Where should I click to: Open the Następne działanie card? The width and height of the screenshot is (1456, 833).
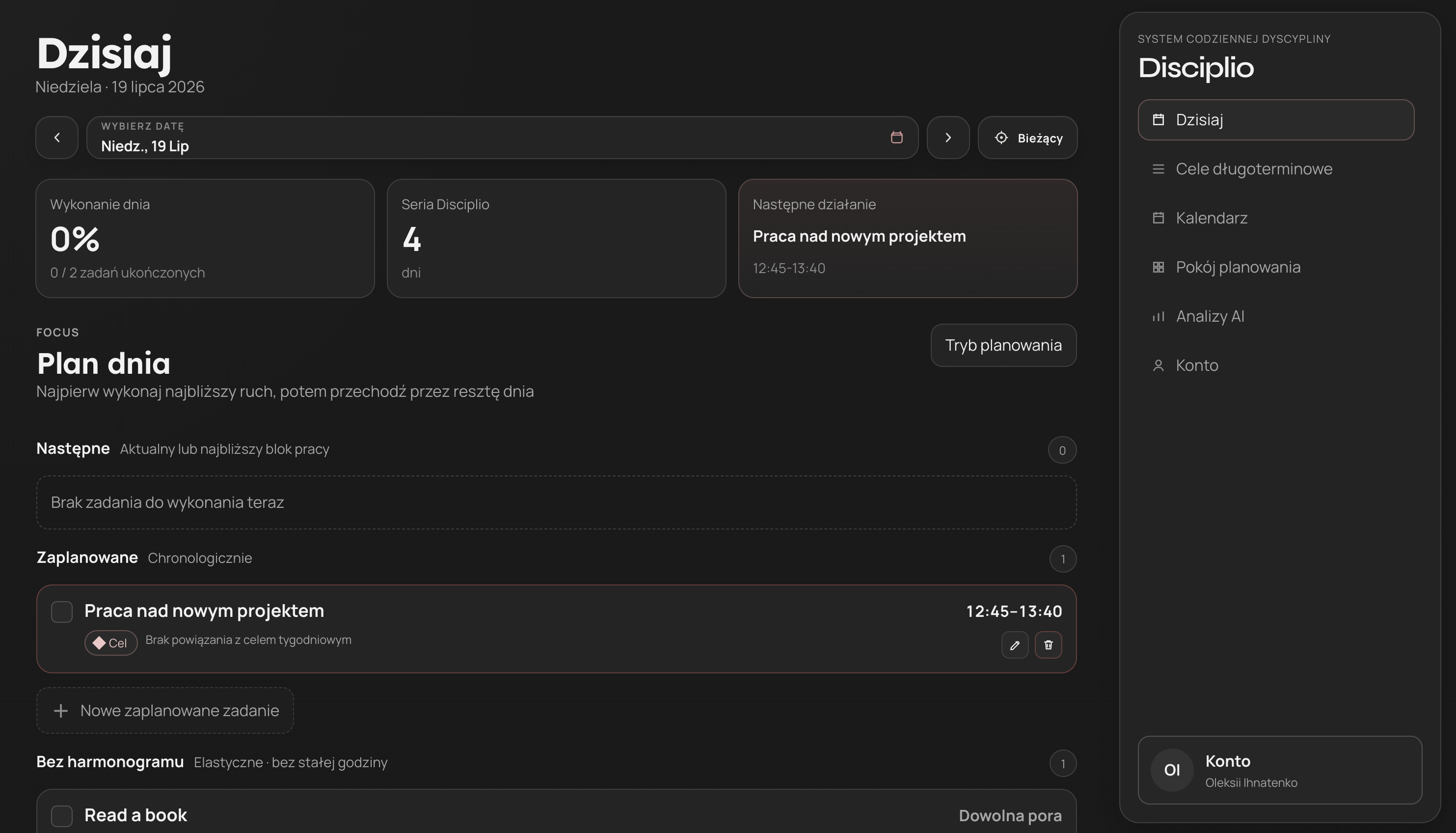908,238
